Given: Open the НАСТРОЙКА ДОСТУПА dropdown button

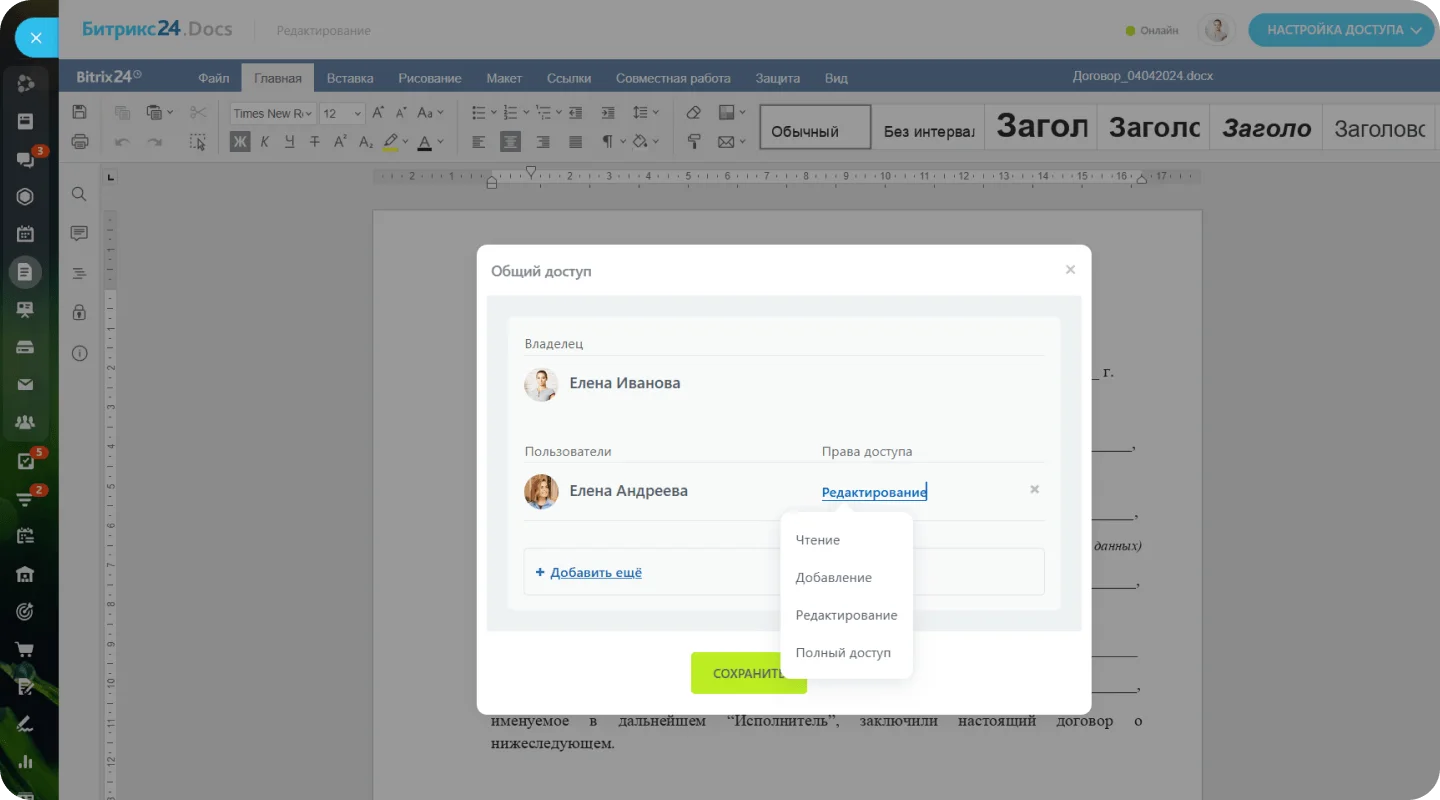Looking at the screenshot, I should pos(1343,30).
